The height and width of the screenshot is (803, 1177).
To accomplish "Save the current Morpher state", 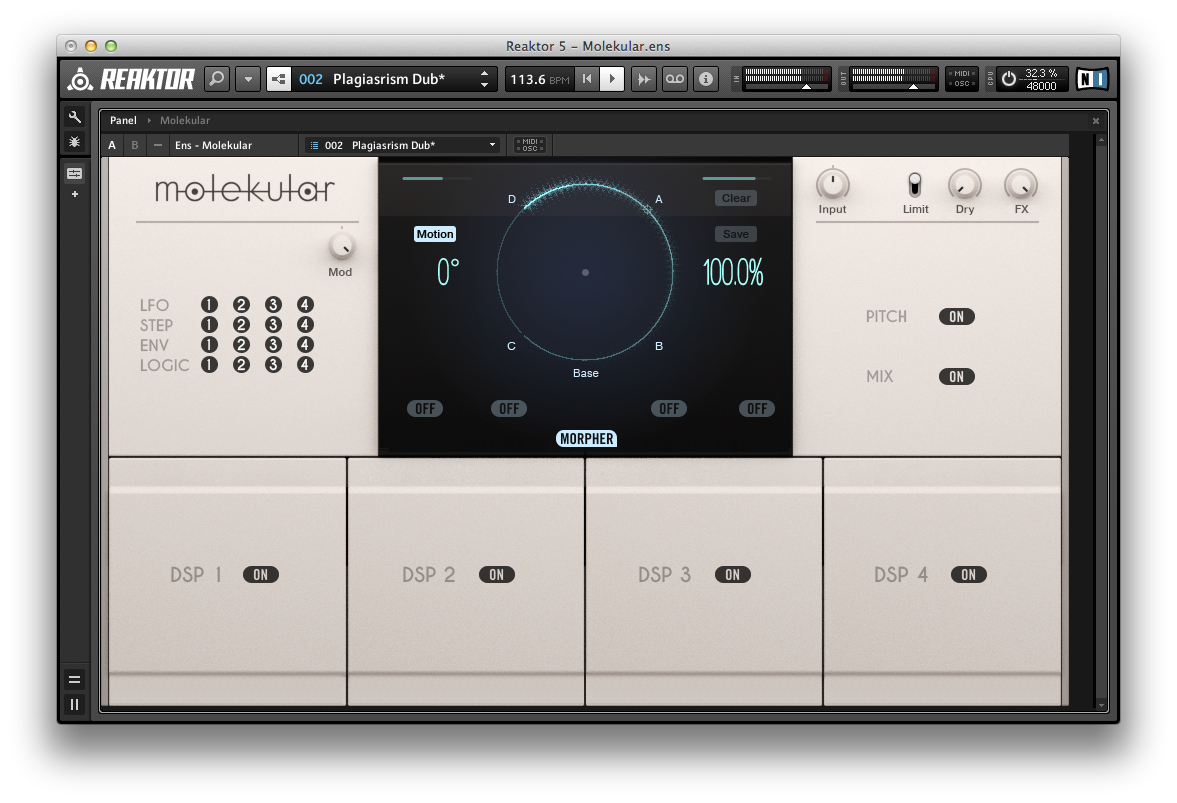I will click(735, 233).
